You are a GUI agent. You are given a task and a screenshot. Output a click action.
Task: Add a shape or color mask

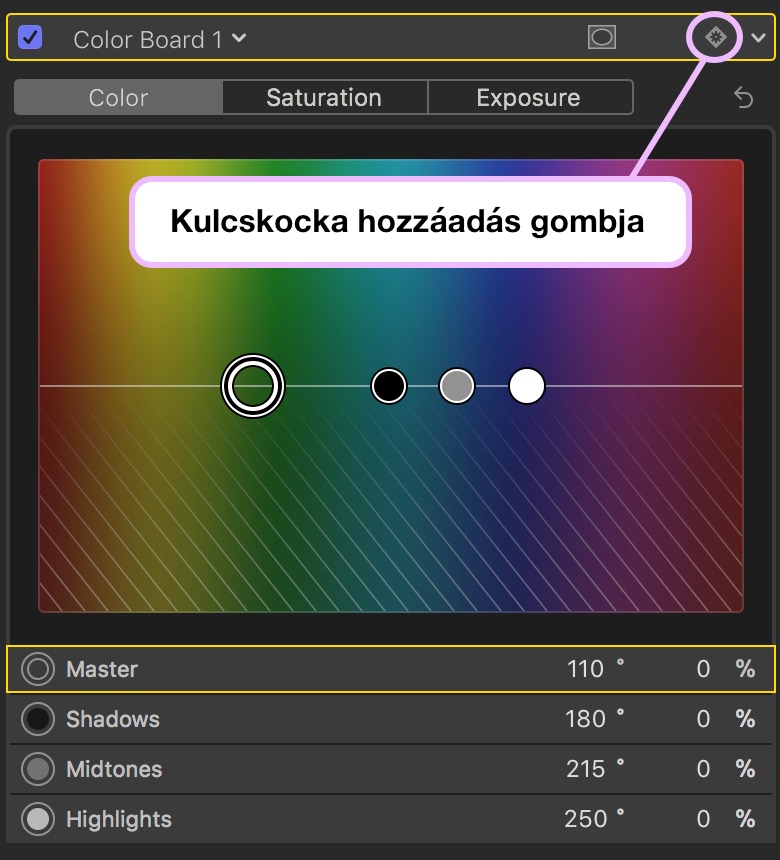coord(602,37)
